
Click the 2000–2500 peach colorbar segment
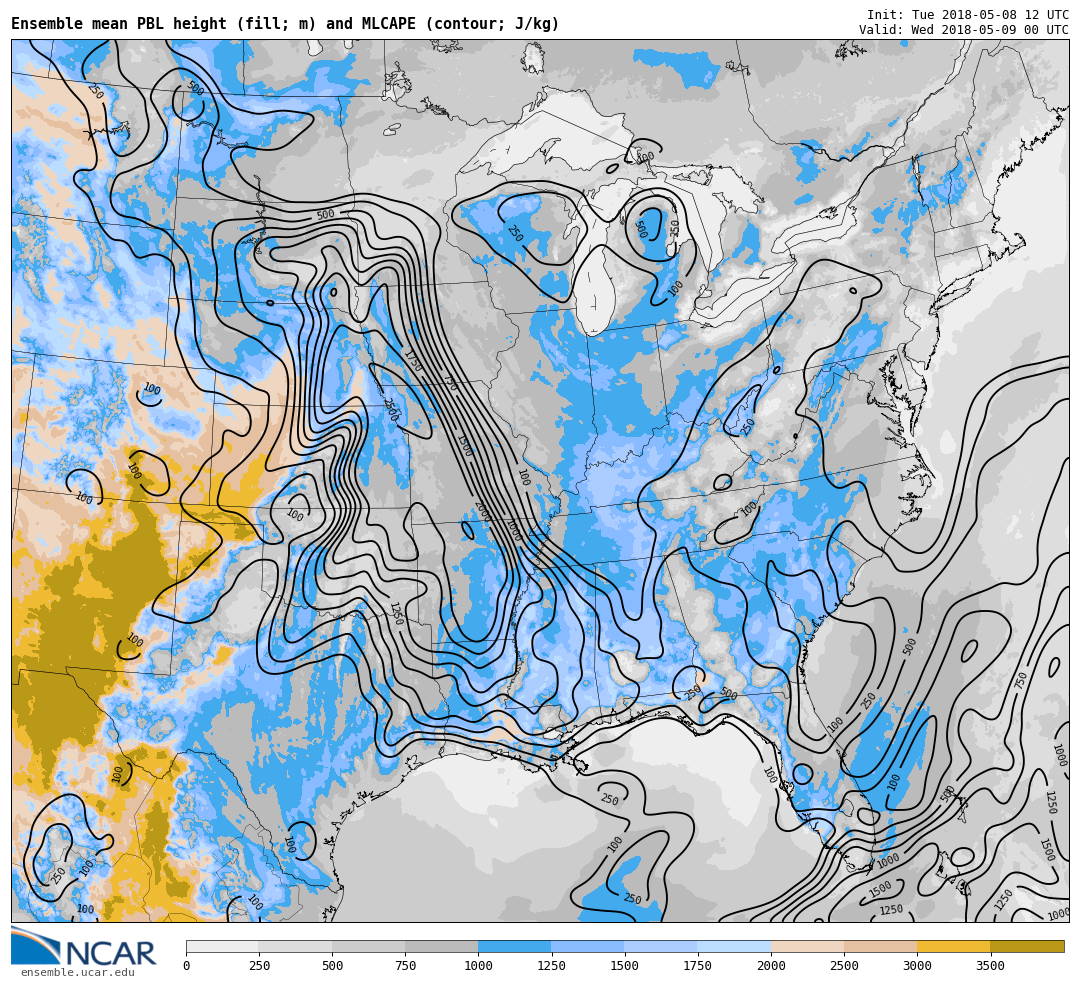click(x=807, y=947)
